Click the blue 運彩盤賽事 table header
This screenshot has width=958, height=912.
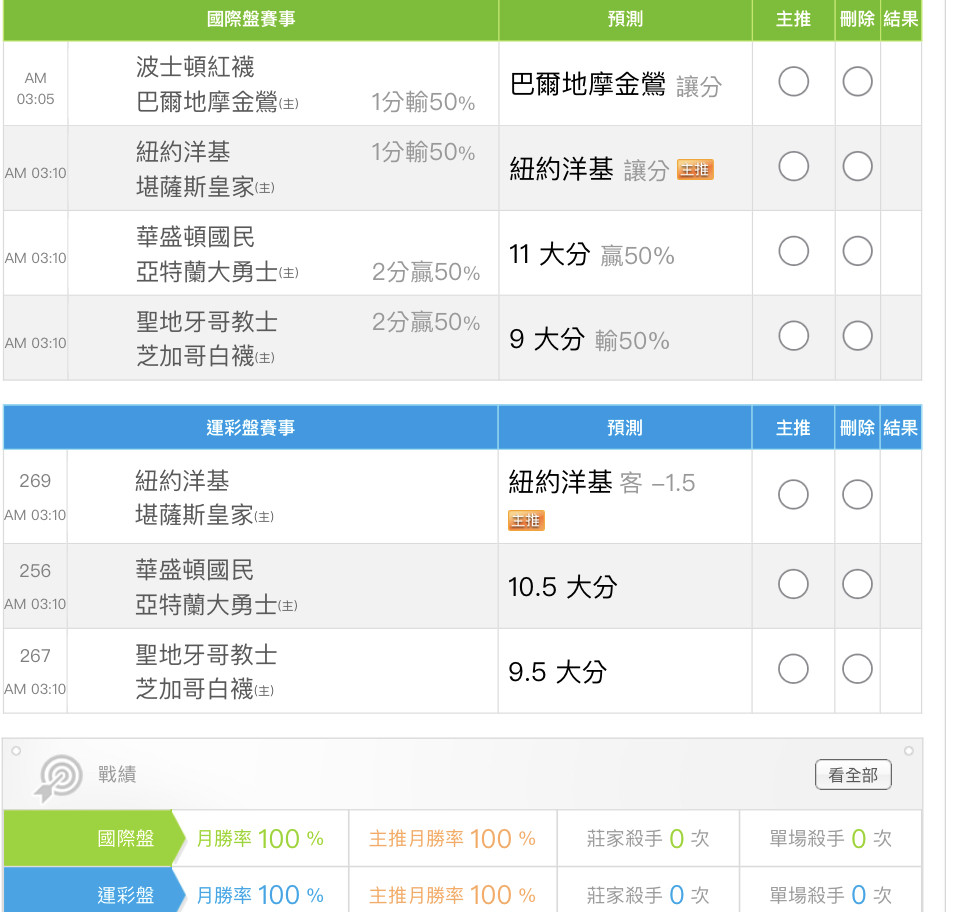coord(250,428)
